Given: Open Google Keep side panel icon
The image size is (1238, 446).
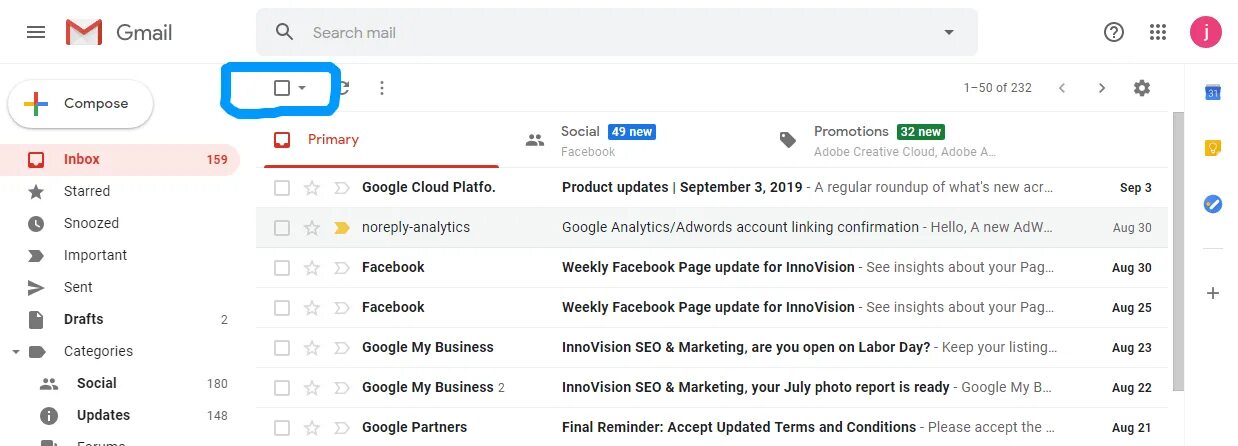Looking at the screenshot, I should point(1212,148).
